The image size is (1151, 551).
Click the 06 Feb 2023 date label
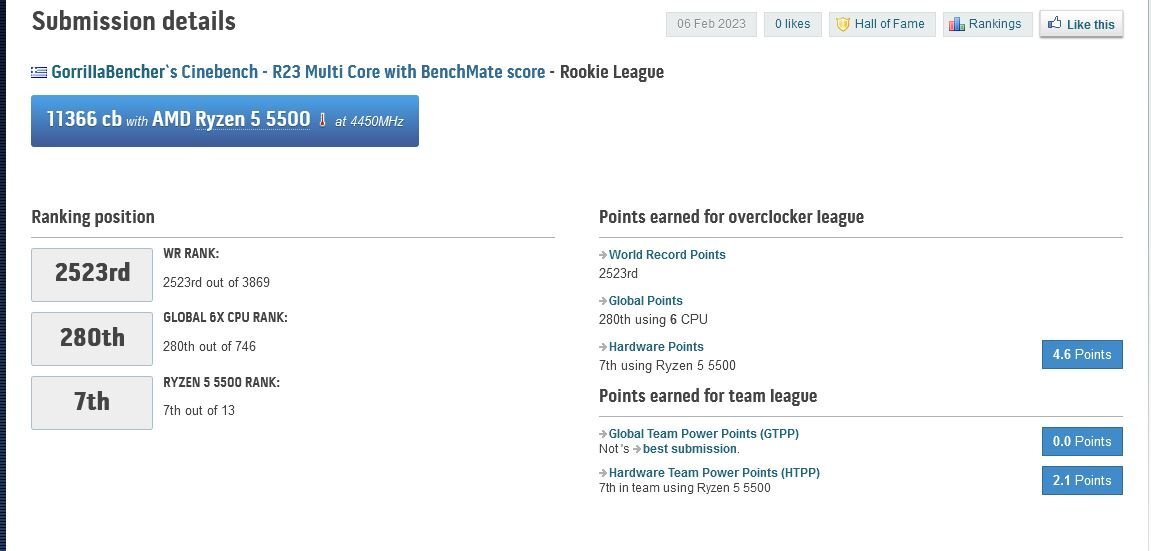pos(711,24)
